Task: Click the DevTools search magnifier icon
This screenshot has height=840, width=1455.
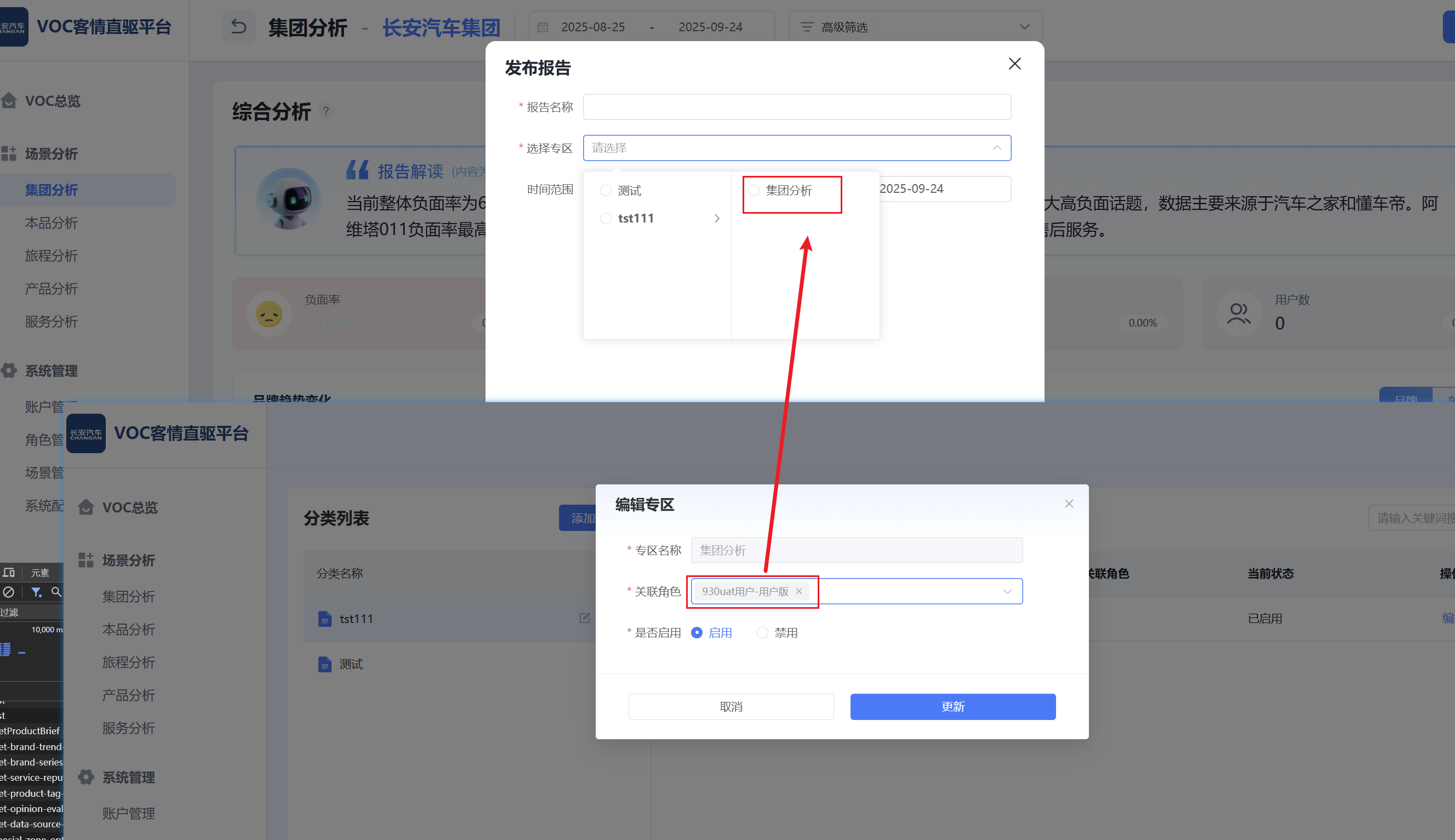Action: click(56, 592)
